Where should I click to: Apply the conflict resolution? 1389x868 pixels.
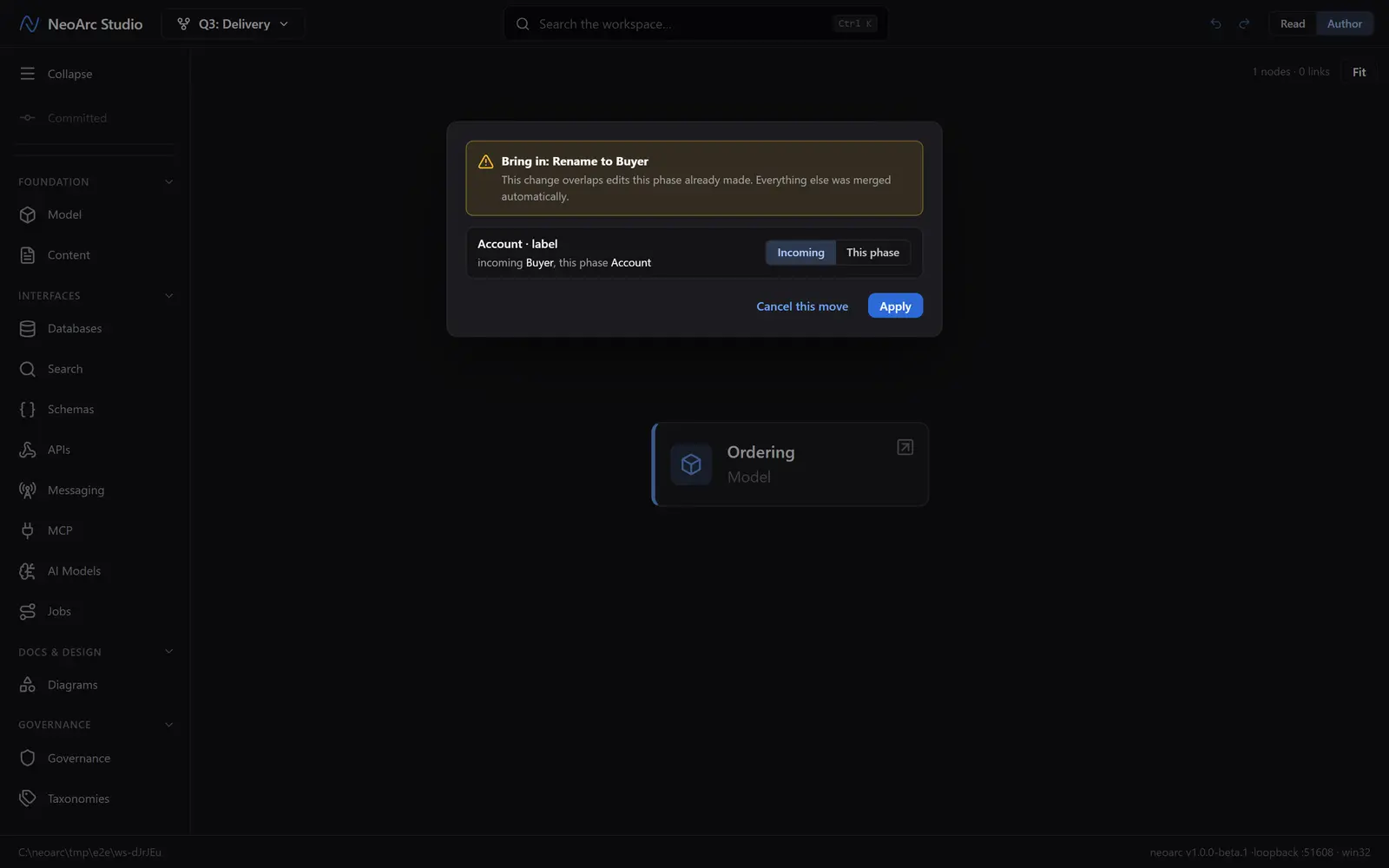[x=895, y=306]
